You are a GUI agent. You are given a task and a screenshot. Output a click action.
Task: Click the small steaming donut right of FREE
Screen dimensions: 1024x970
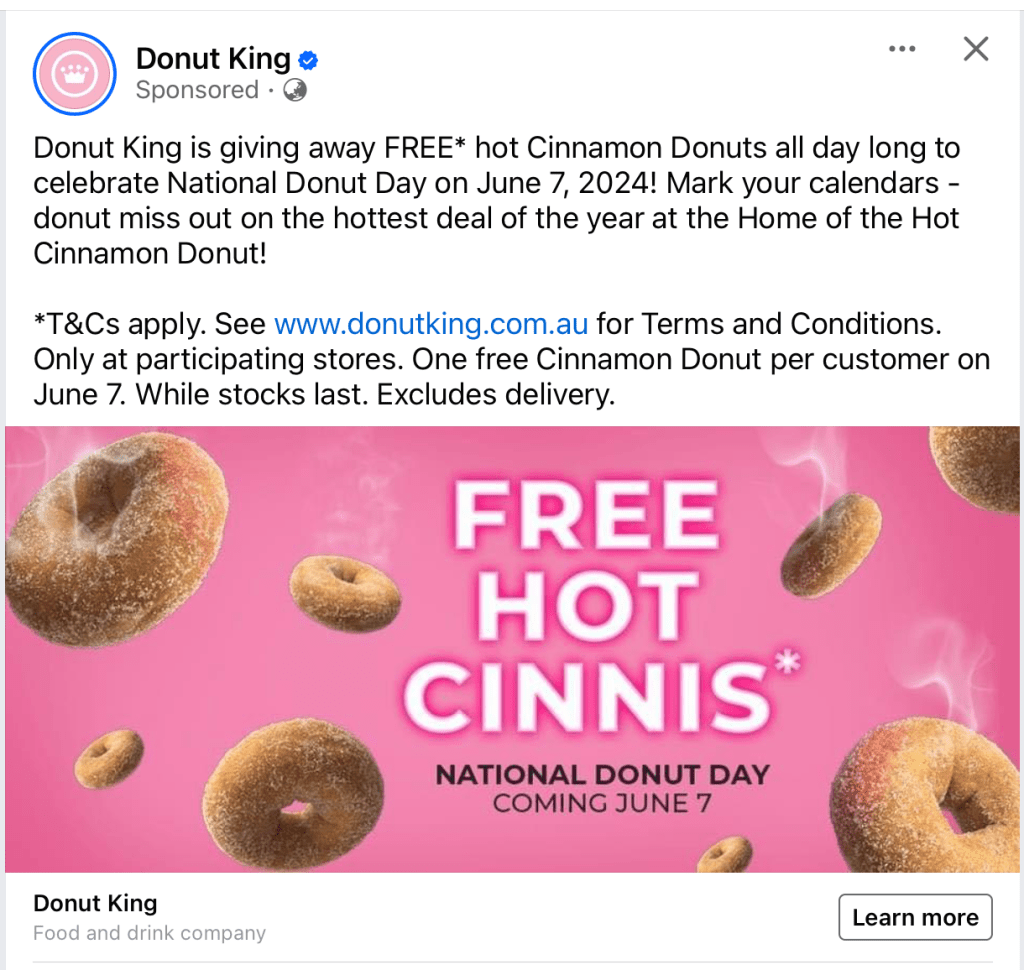(830, 545)
